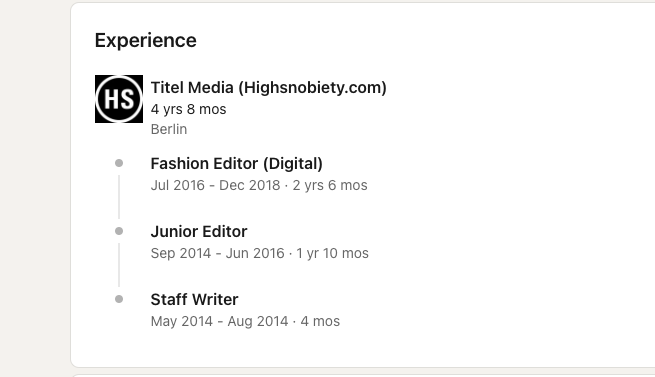Select the Junior Editor role title
The image size is (655, 377).
pos(199,232)
